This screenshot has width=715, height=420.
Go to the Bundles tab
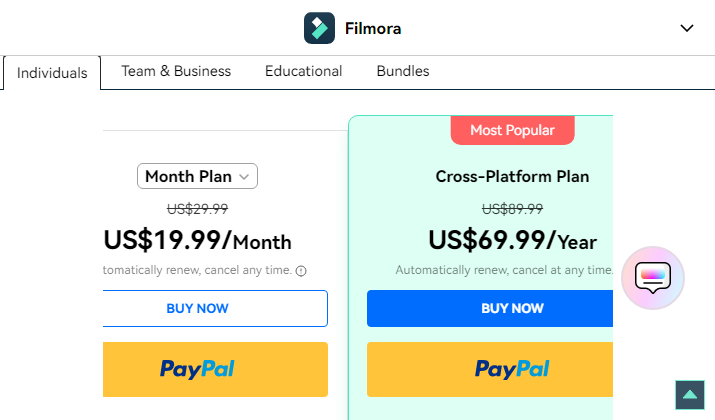coord(403,71)
